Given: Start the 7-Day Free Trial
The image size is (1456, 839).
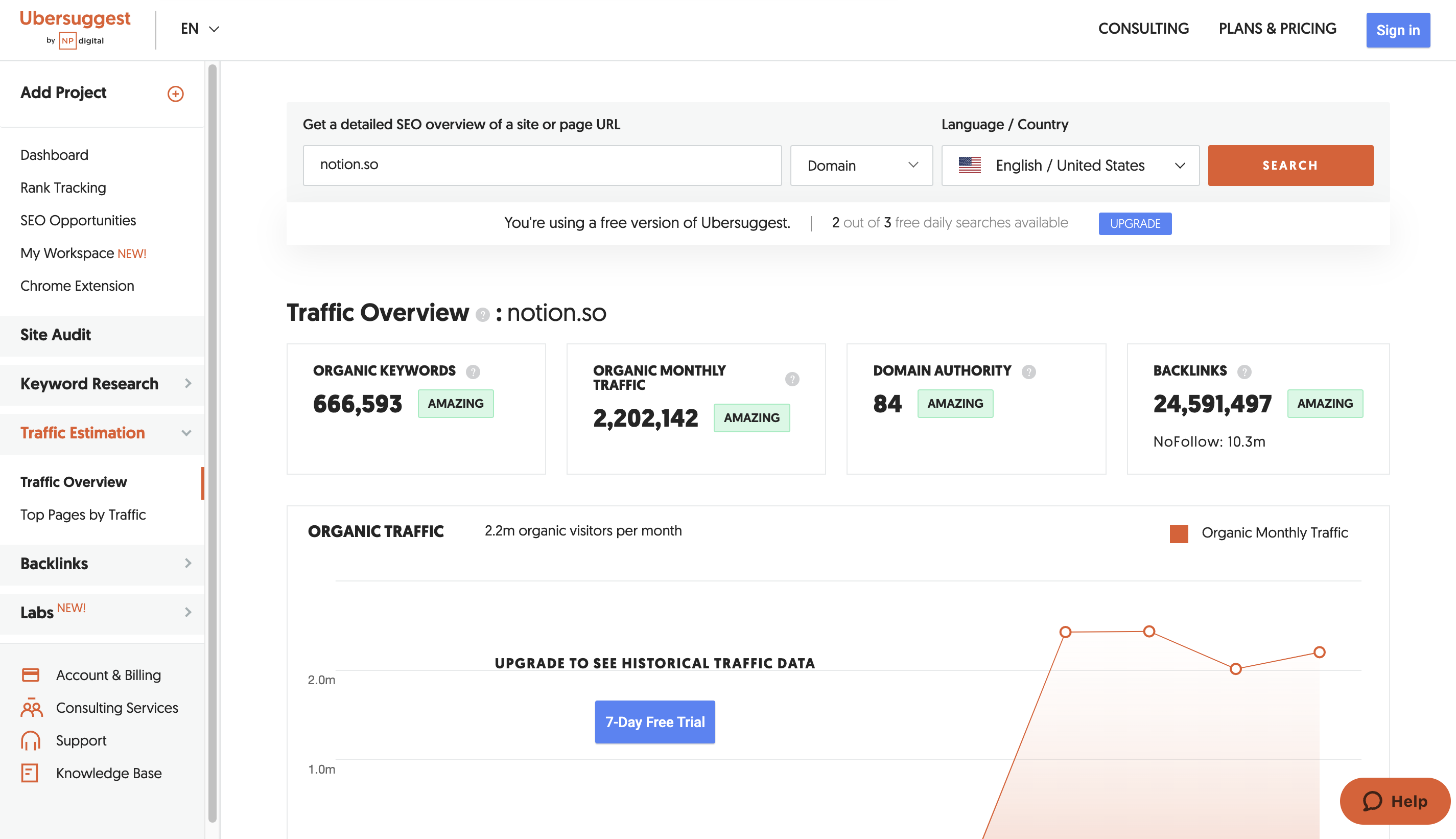Looking at the screenshot, I should (654, 721).
